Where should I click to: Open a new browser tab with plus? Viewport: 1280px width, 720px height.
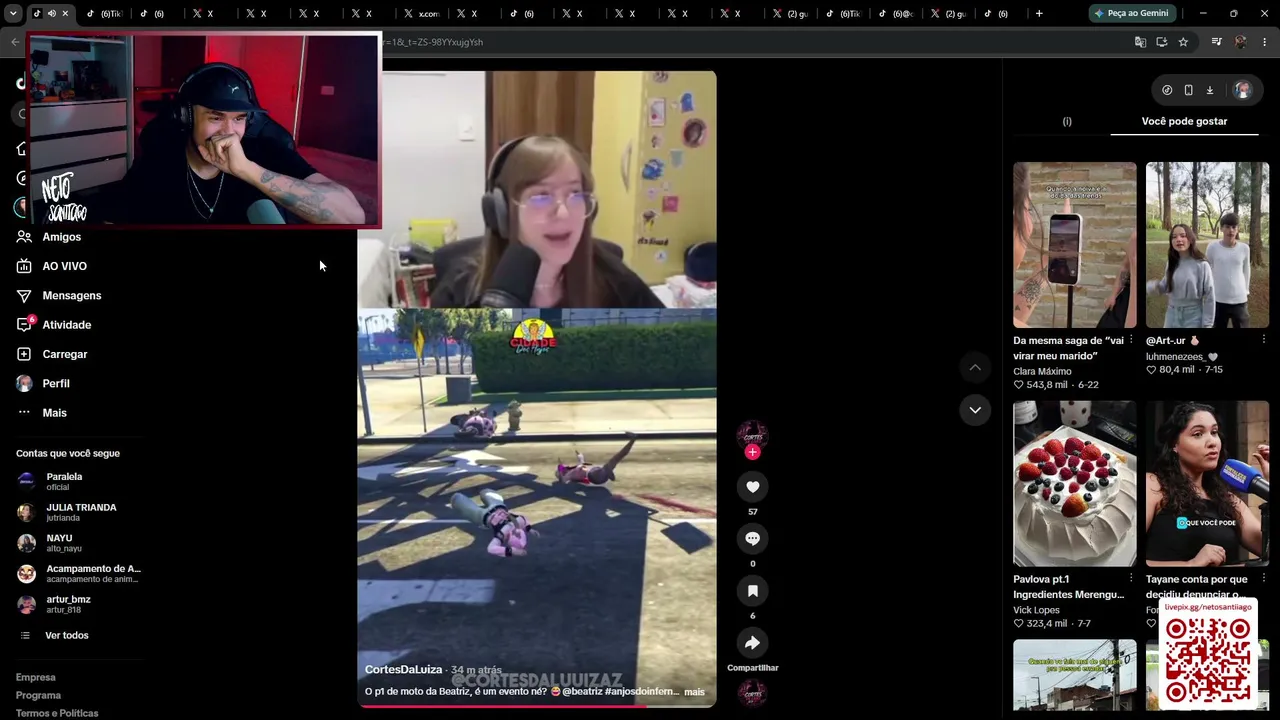pos(1039,13)
